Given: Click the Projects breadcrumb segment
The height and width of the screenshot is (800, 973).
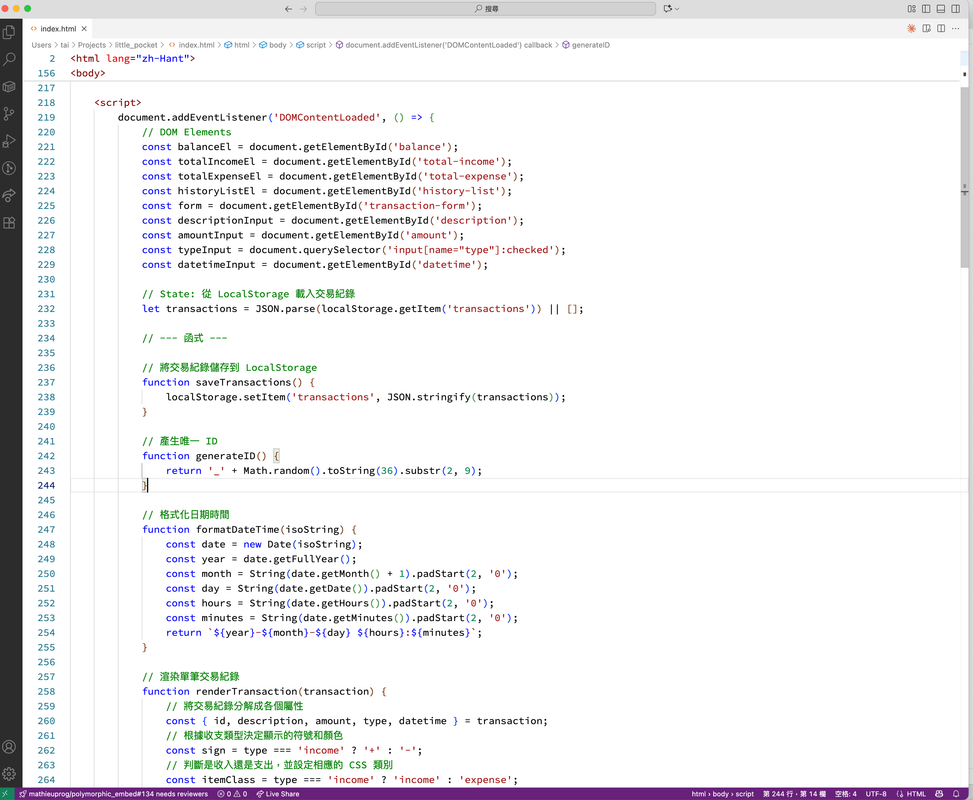Looking at the screenshot, I should 92,45.
